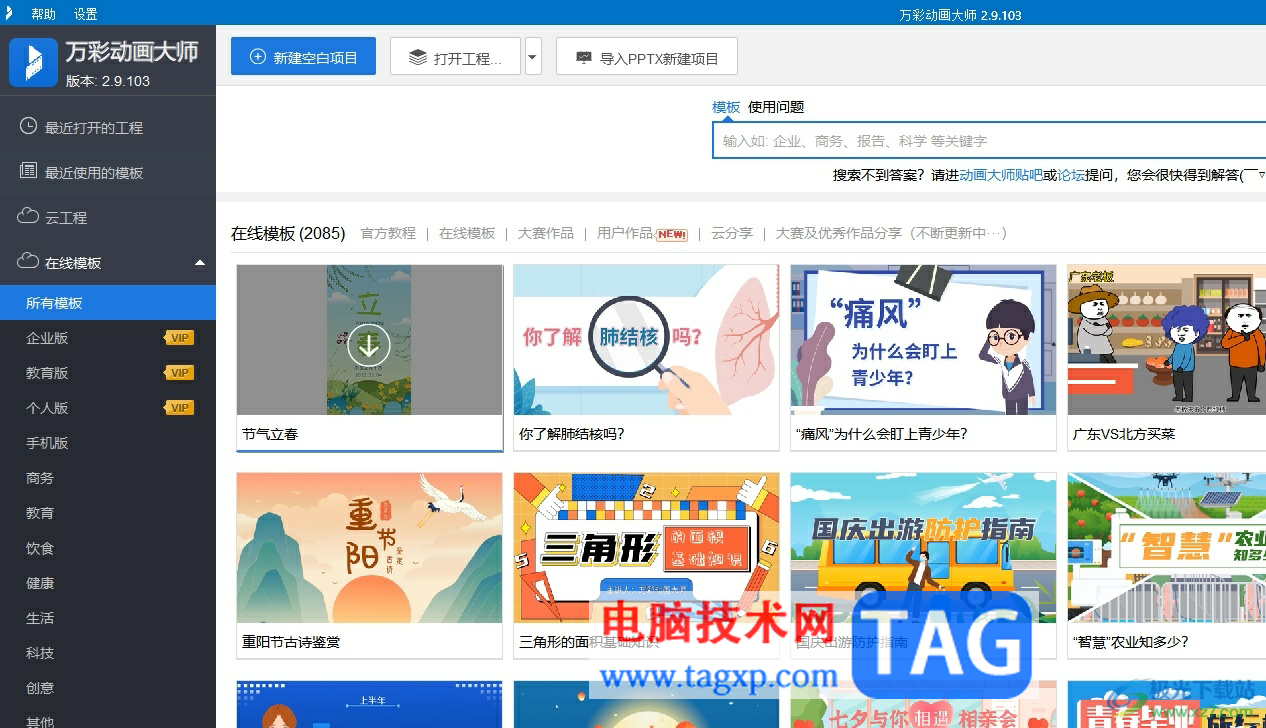Click the 节气立春 template title
1266x728 pixels.
tap(270, 434)
